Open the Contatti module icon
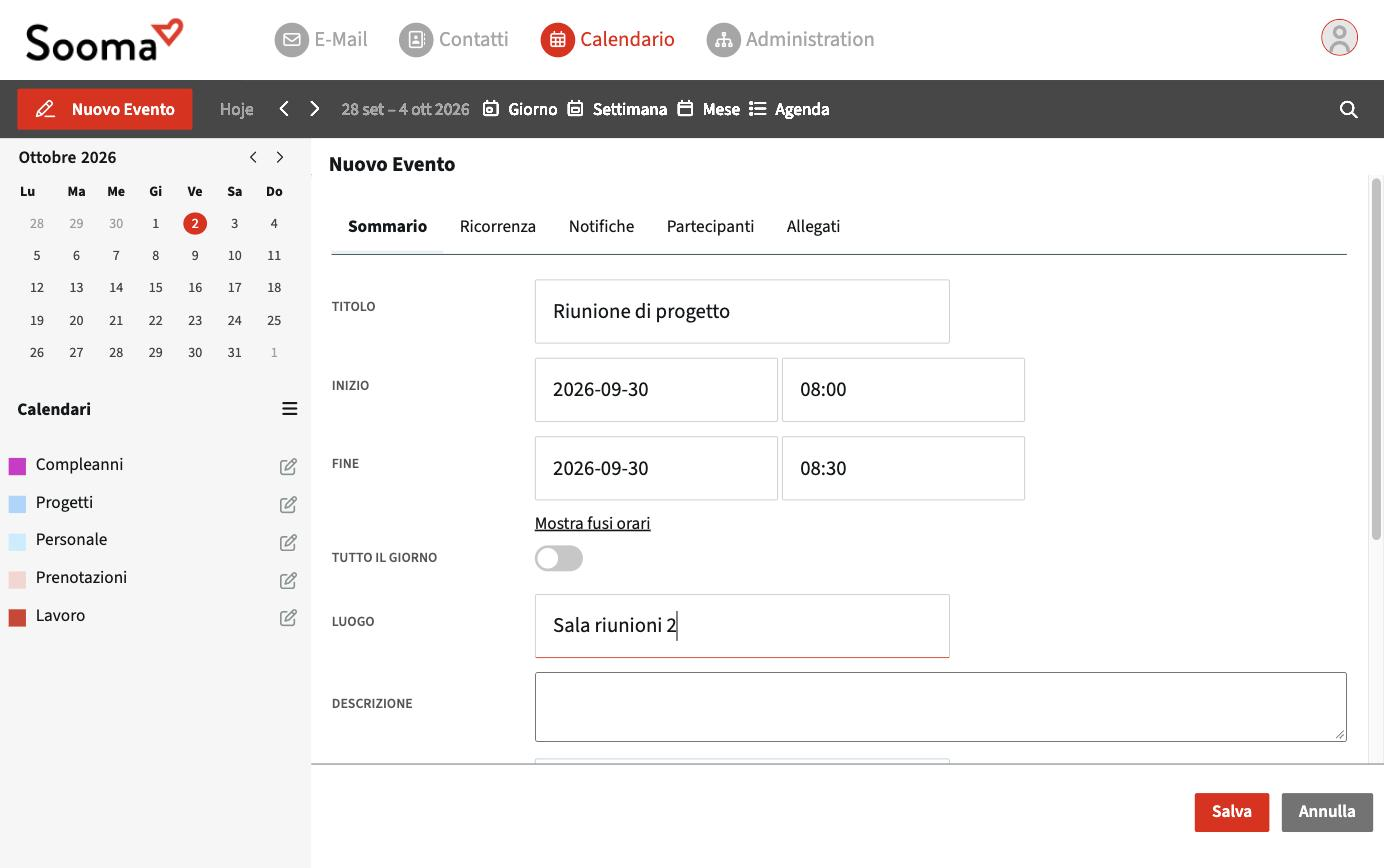1384x868 pixels. (415, 40)
